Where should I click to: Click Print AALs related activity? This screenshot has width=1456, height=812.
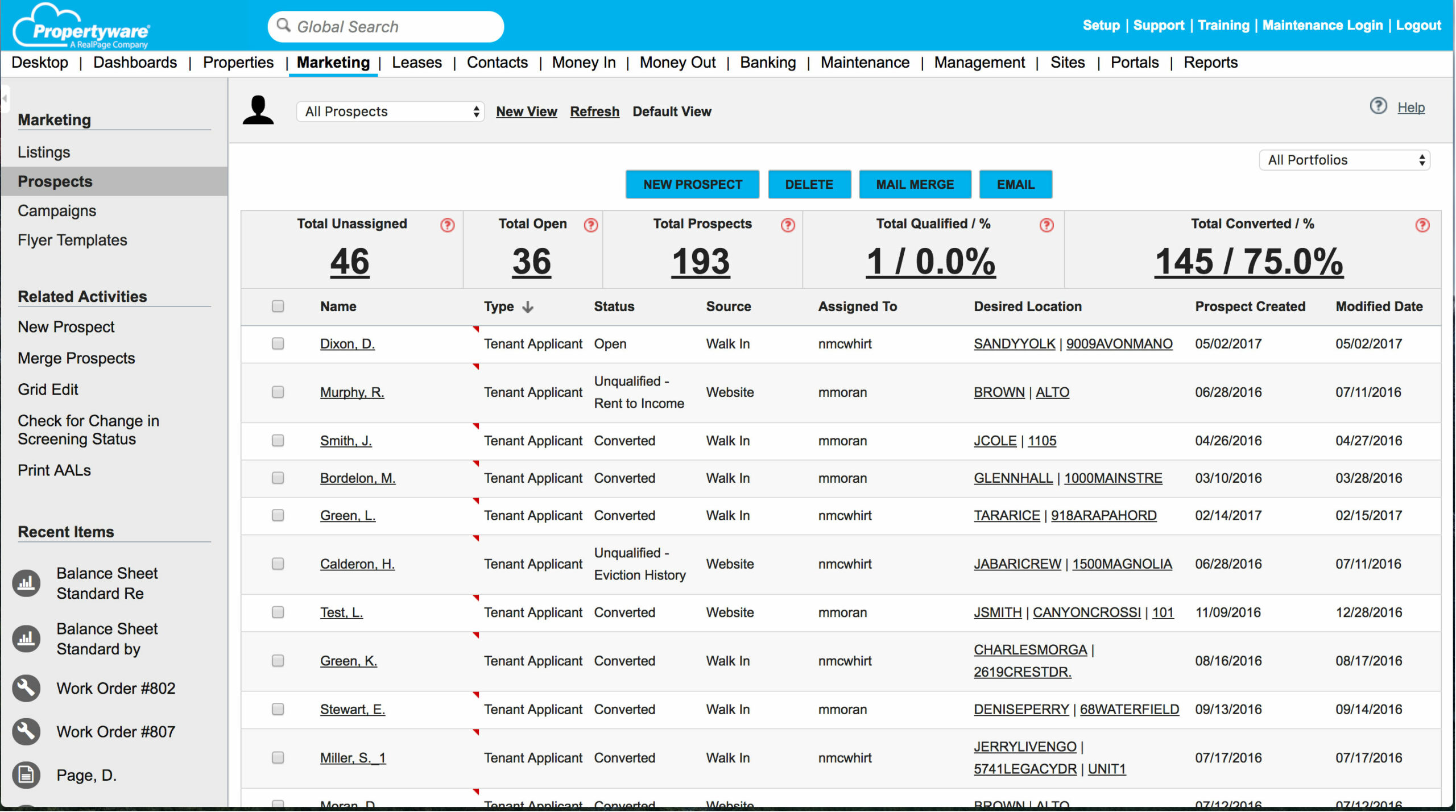click(x=54, y=470)
